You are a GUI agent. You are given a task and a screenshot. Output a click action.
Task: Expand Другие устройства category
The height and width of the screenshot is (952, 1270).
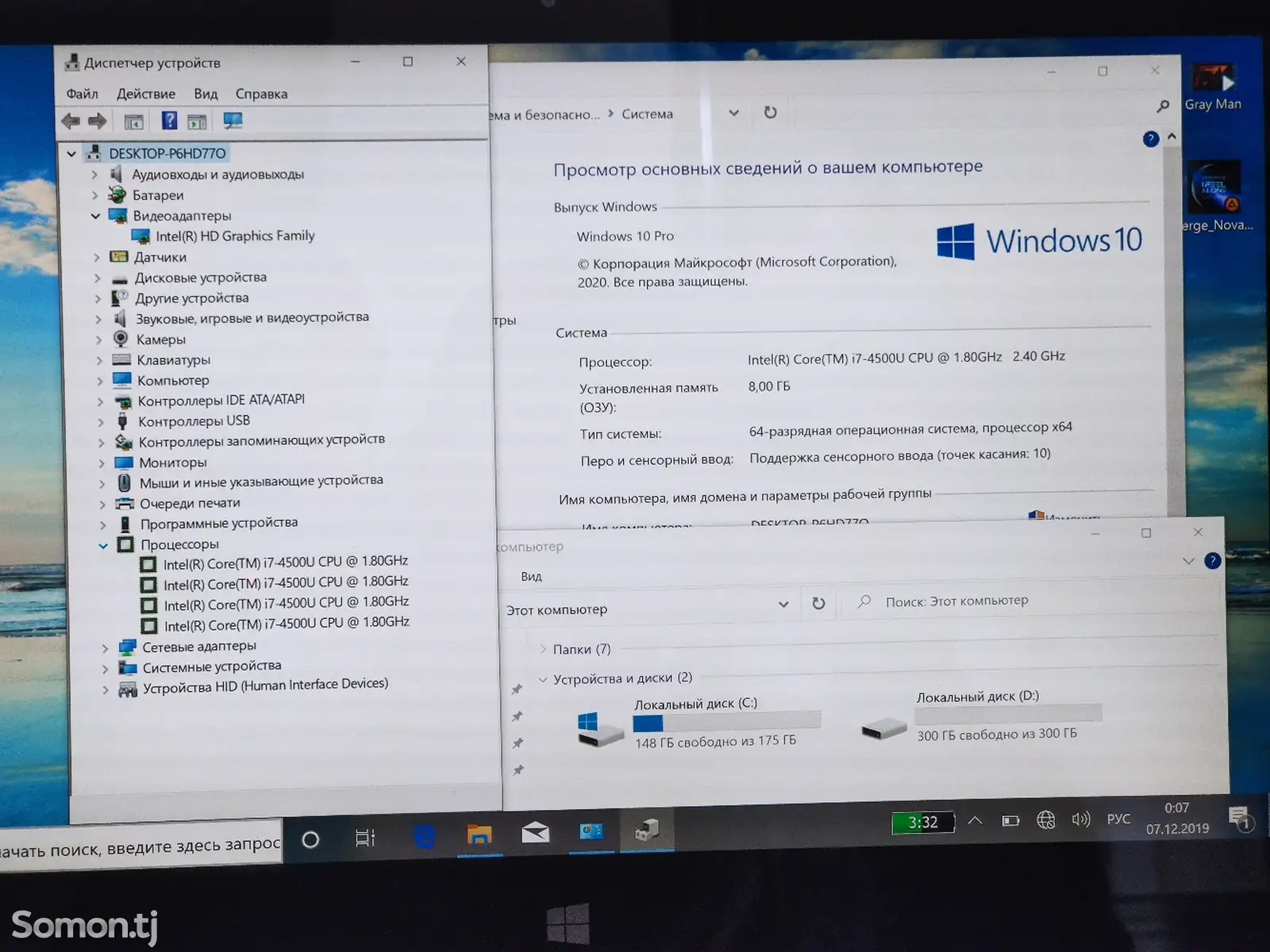pos(98,299)
